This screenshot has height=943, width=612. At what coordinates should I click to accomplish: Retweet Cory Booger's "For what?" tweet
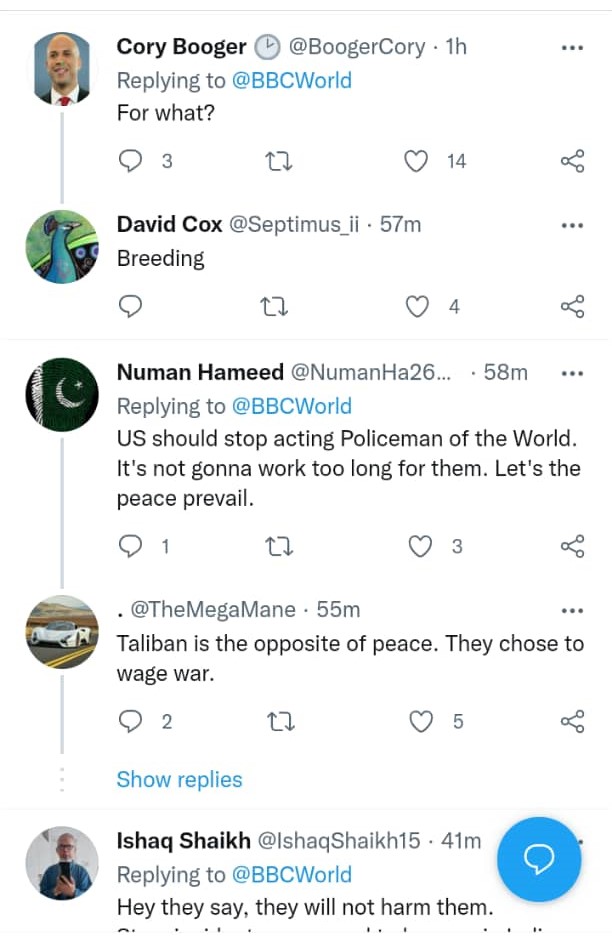click(x=274, y=161)
